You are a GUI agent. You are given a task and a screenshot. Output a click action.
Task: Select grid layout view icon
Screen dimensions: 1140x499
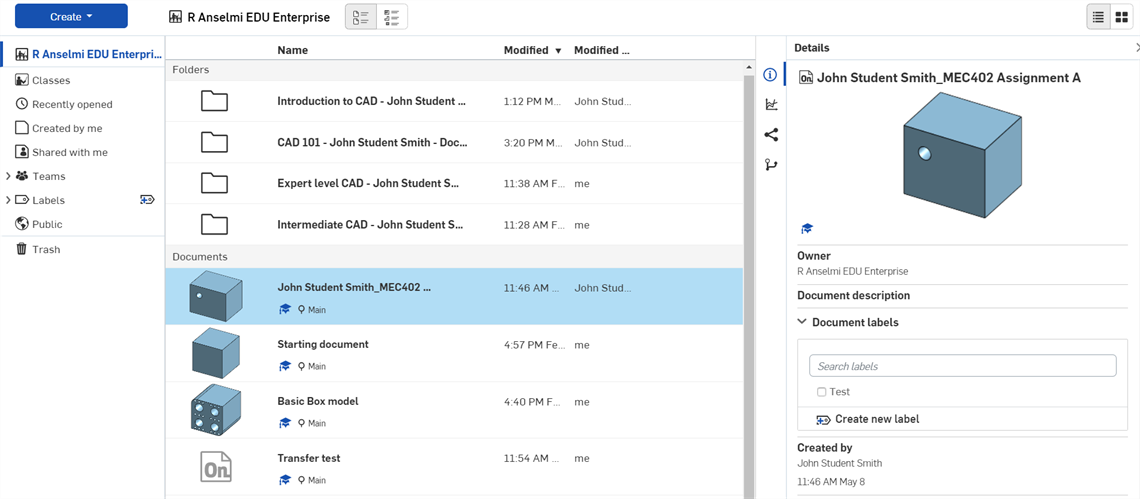[x=1120, y=17]
